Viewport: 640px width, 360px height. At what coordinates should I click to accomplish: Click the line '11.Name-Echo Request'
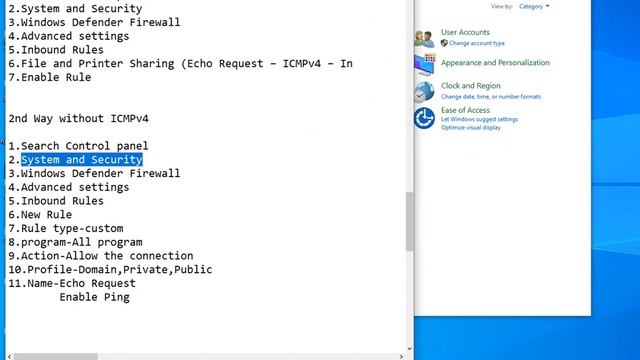(x=72, y=283)
